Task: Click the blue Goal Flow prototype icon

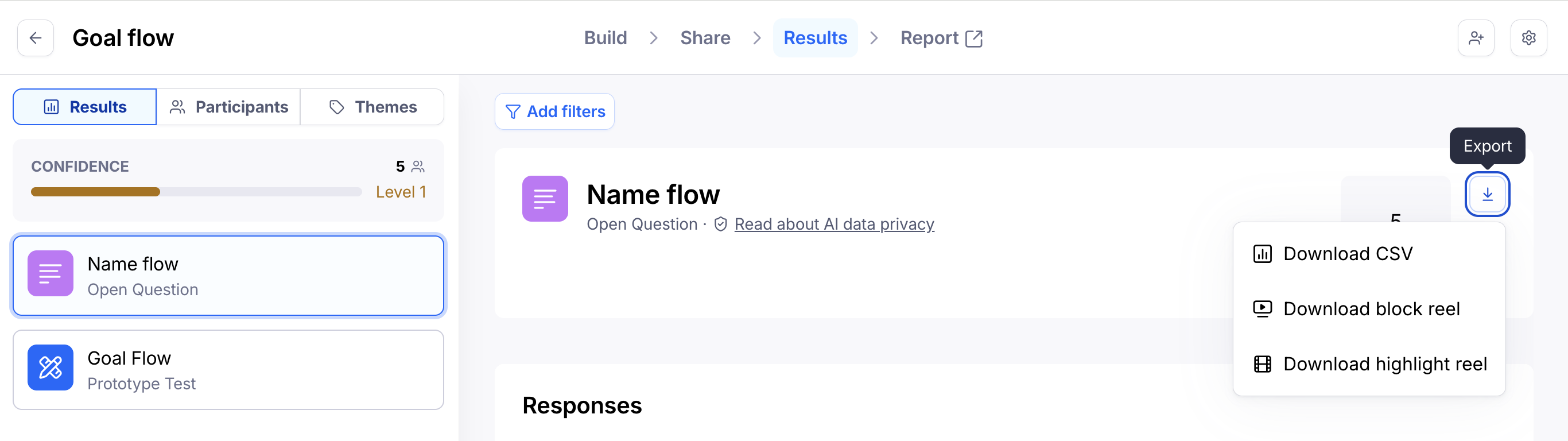Action: (51, 367)
